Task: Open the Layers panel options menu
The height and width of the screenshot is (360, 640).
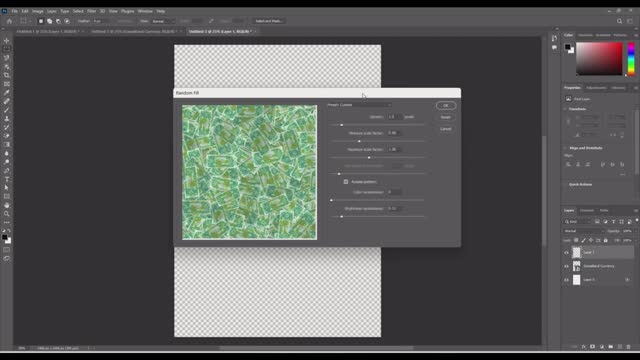Action: (x=636, y=211)
